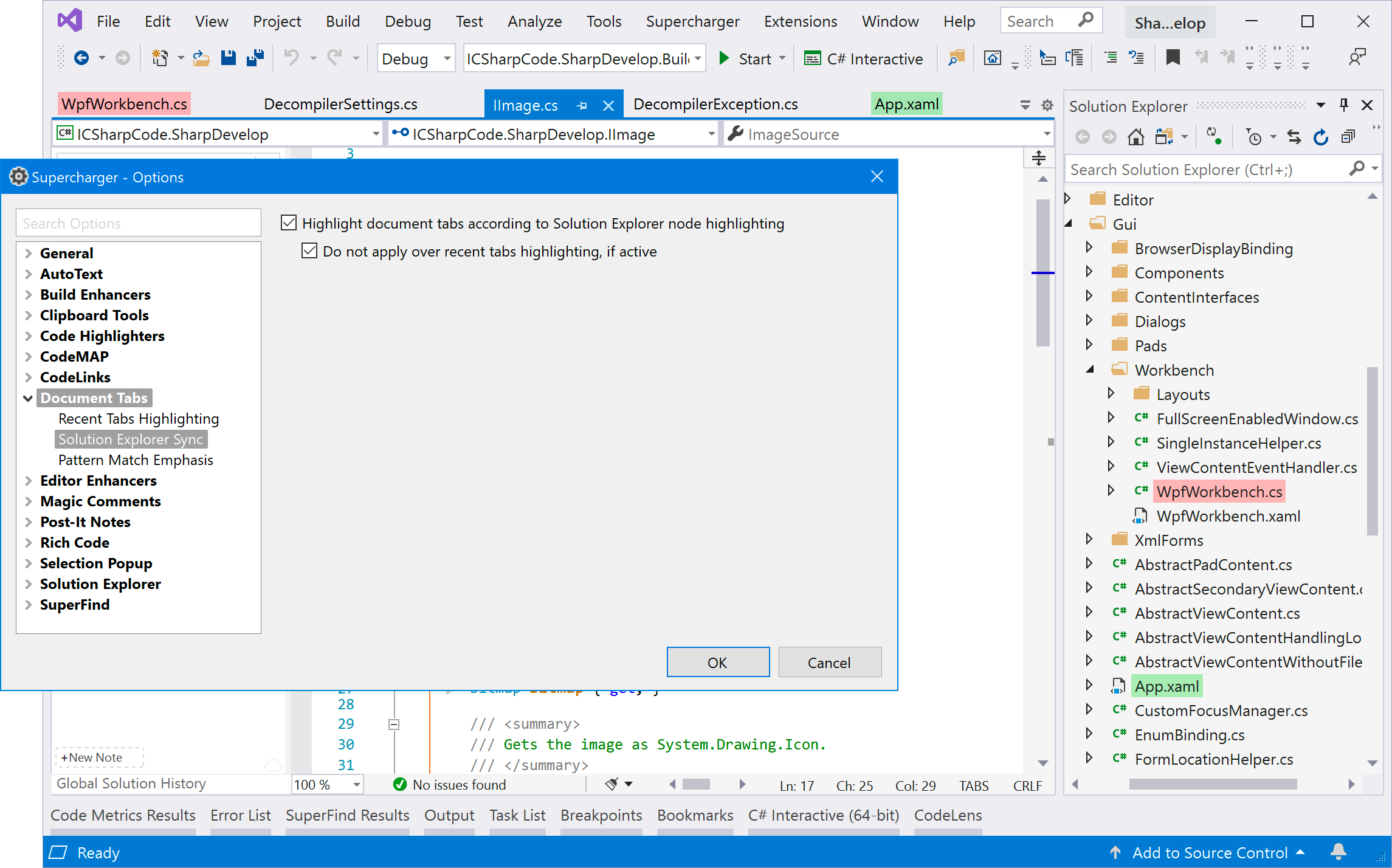The height and width of the screenshot is (868, 1392).
Task: Pin the Solution Explorer panel
Action: click(1344, 105)
